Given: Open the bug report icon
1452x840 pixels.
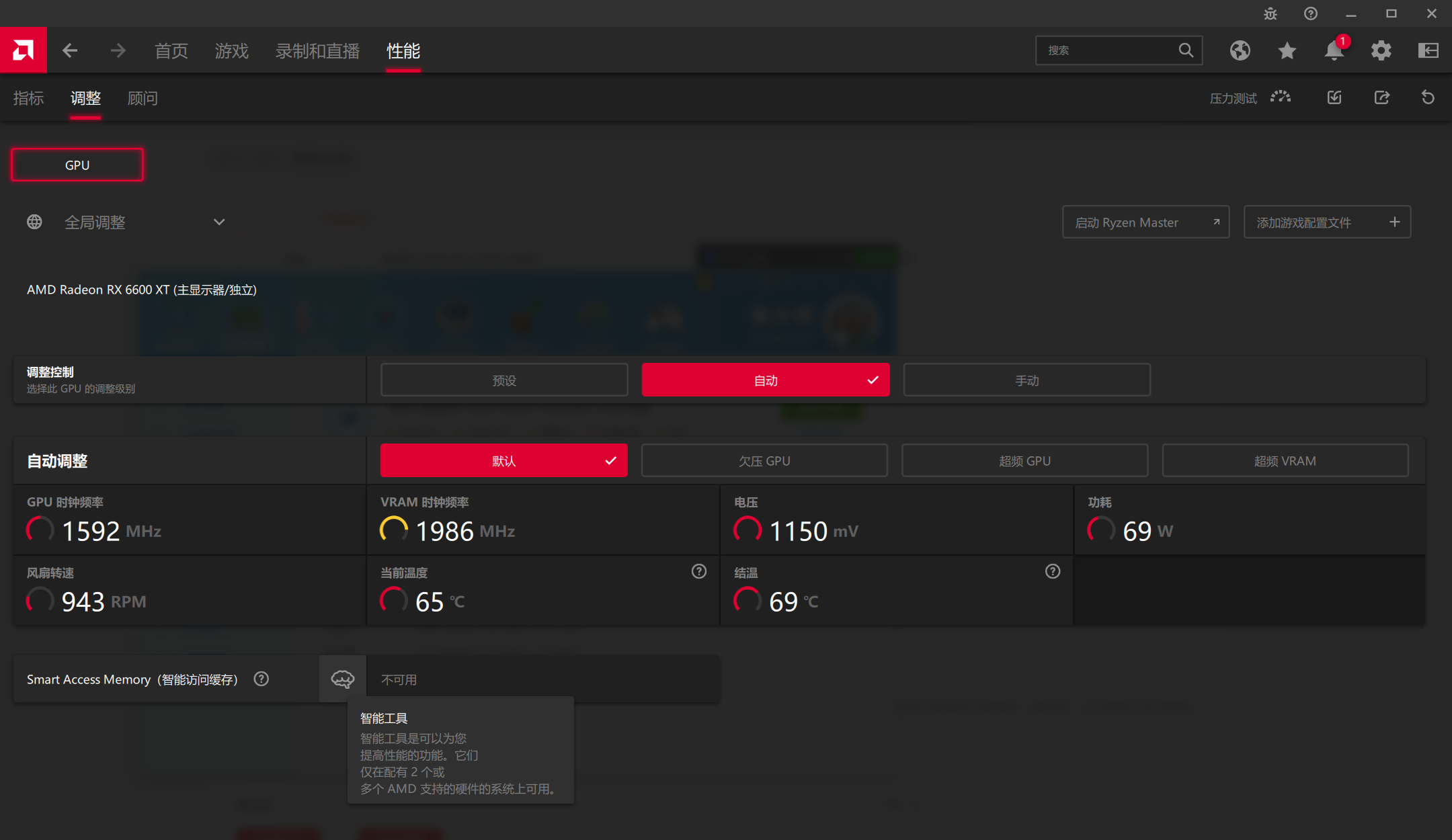Looking at the screenshot, I should coord(1270,13).
